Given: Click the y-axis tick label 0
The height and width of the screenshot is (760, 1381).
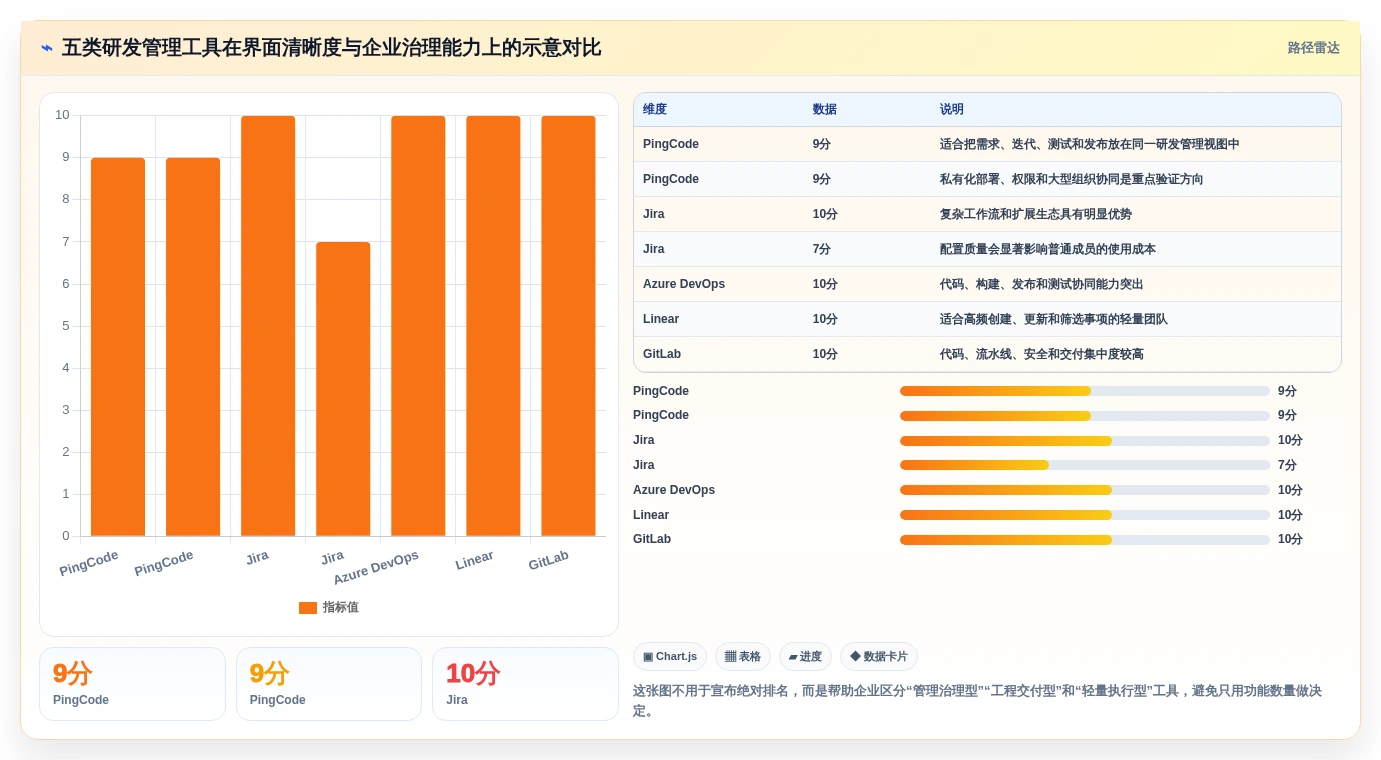Looking at the screenshot, I should [66, 536].
